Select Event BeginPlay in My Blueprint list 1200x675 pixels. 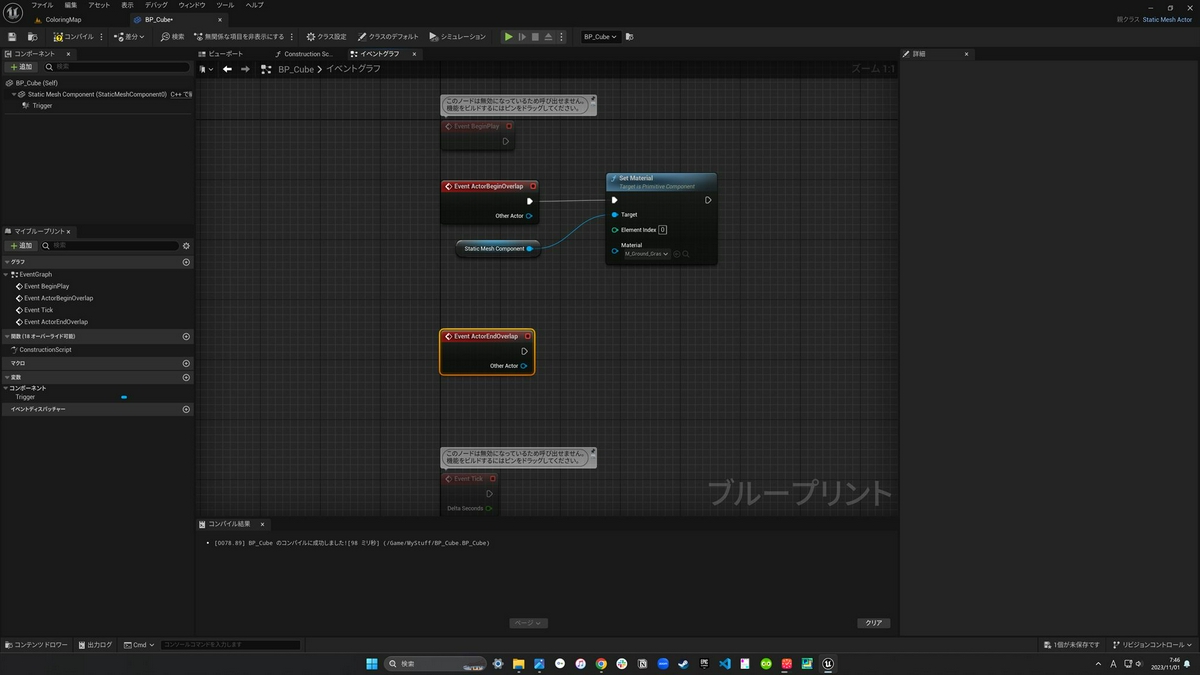click(46, 286)
